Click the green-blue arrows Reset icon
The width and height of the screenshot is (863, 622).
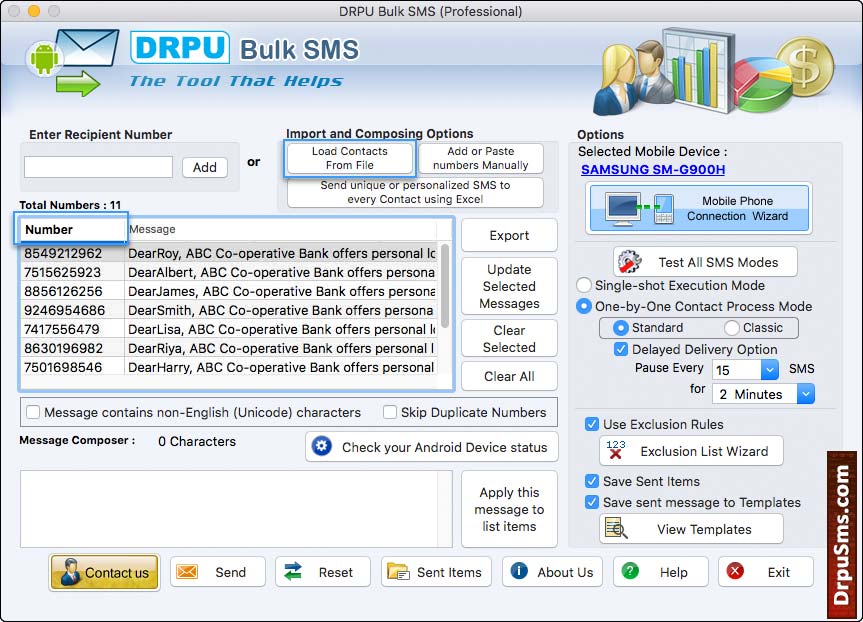[x=293, y=571]
